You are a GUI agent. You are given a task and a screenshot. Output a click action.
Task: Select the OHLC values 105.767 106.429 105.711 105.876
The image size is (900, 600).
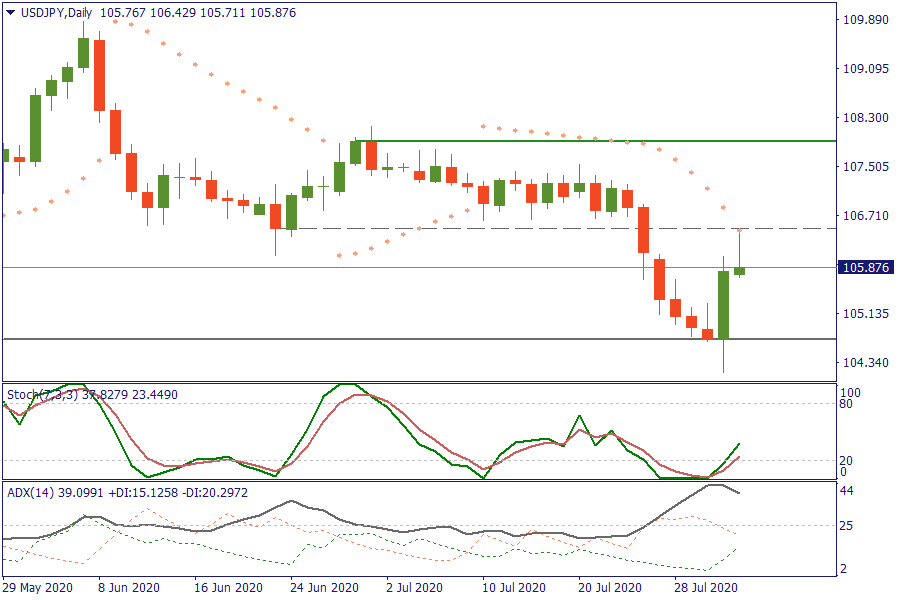(x=198, y=13)
